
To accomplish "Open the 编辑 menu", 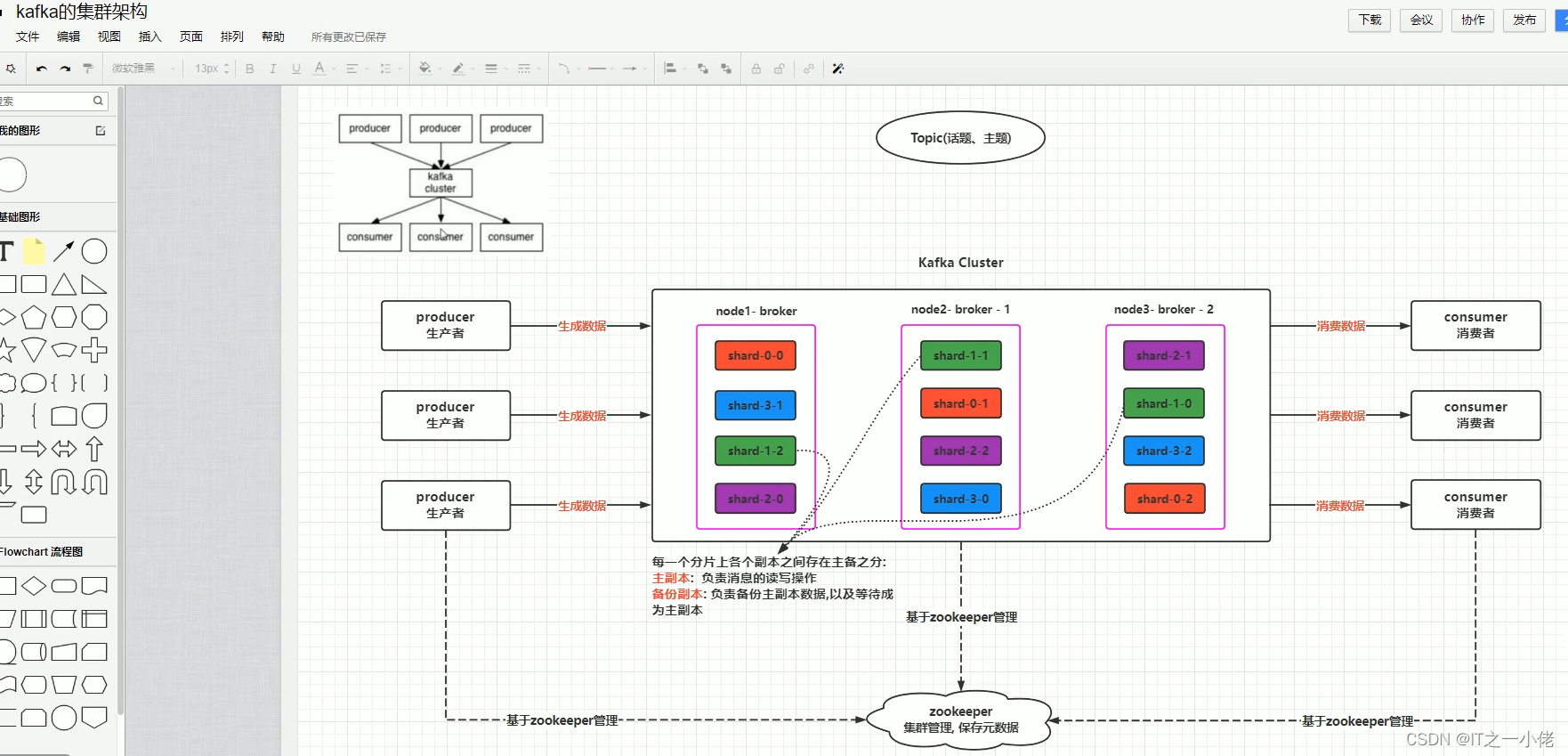I will 69,37.
